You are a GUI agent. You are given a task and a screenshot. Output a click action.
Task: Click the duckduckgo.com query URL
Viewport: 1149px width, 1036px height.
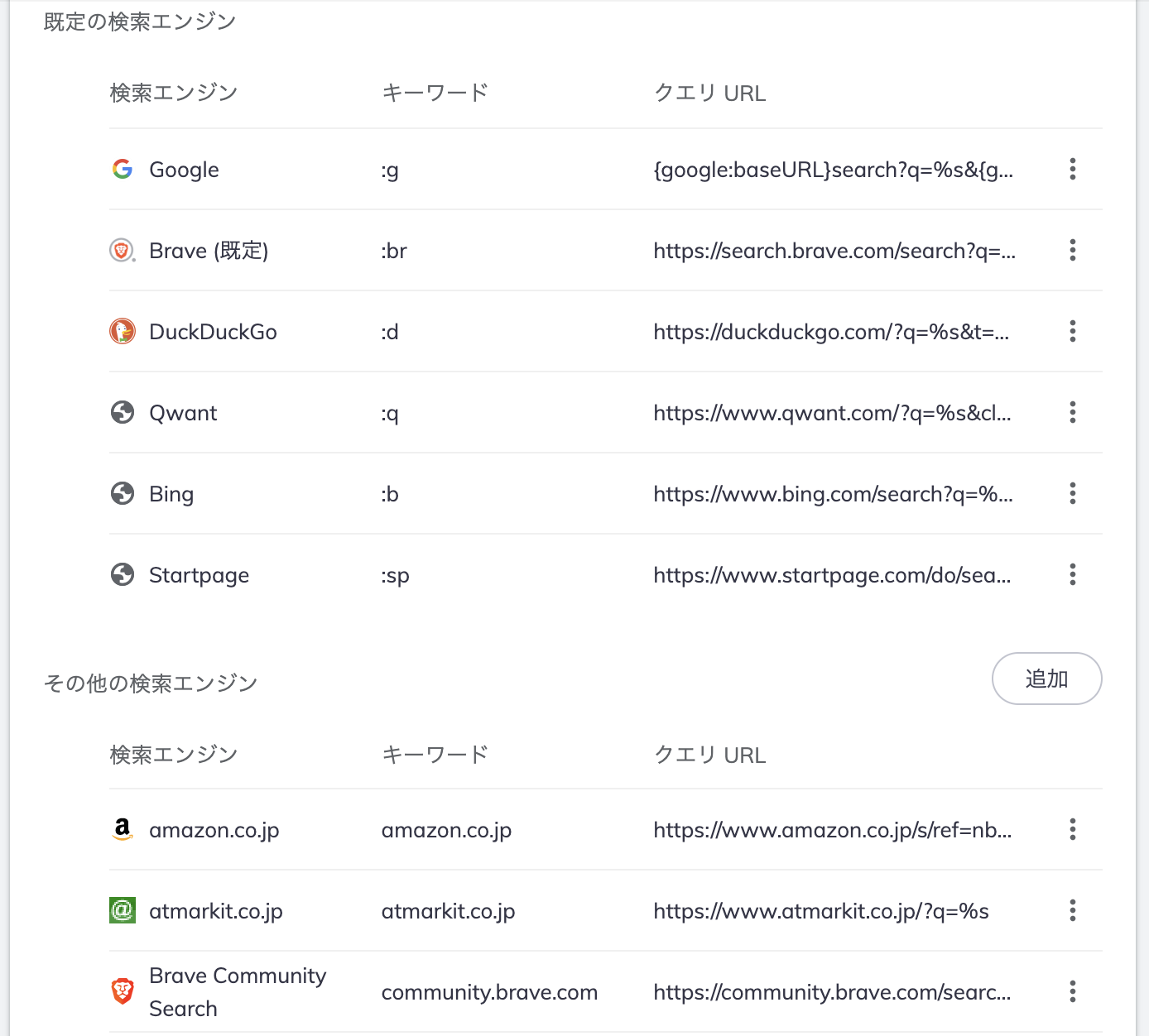coord(831,332)
